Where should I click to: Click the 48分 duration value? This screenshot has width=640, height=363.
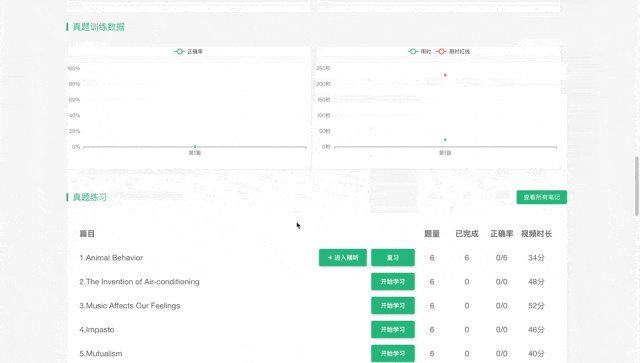(536, 282)
